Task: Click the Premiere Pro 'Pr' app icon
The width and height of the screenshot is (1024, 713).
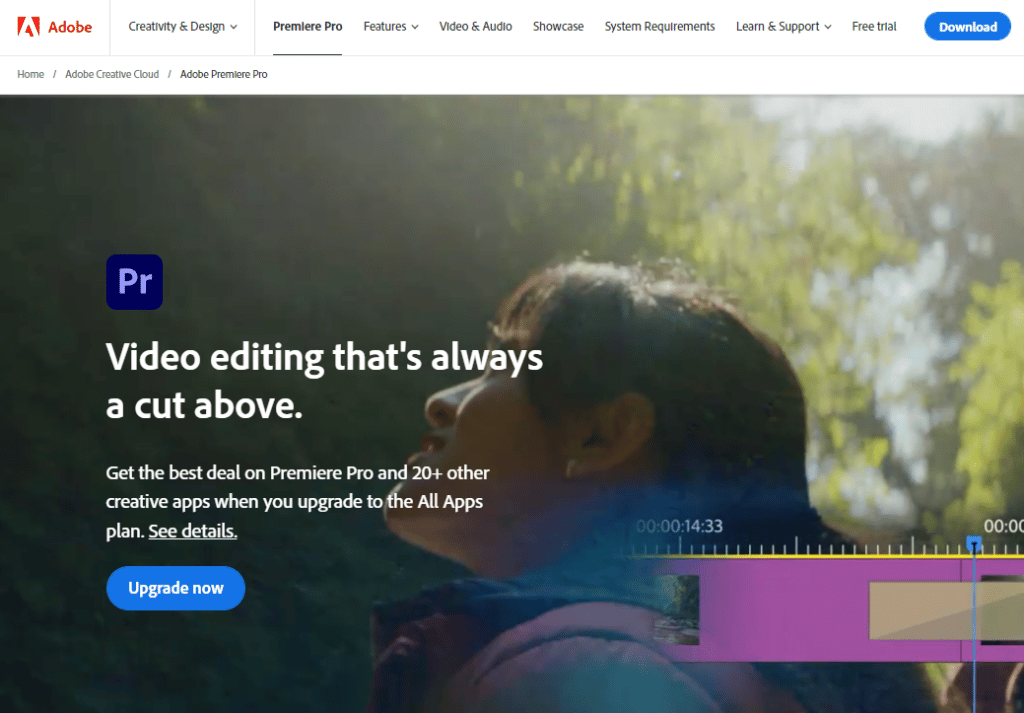Action: tap(134, 282)
